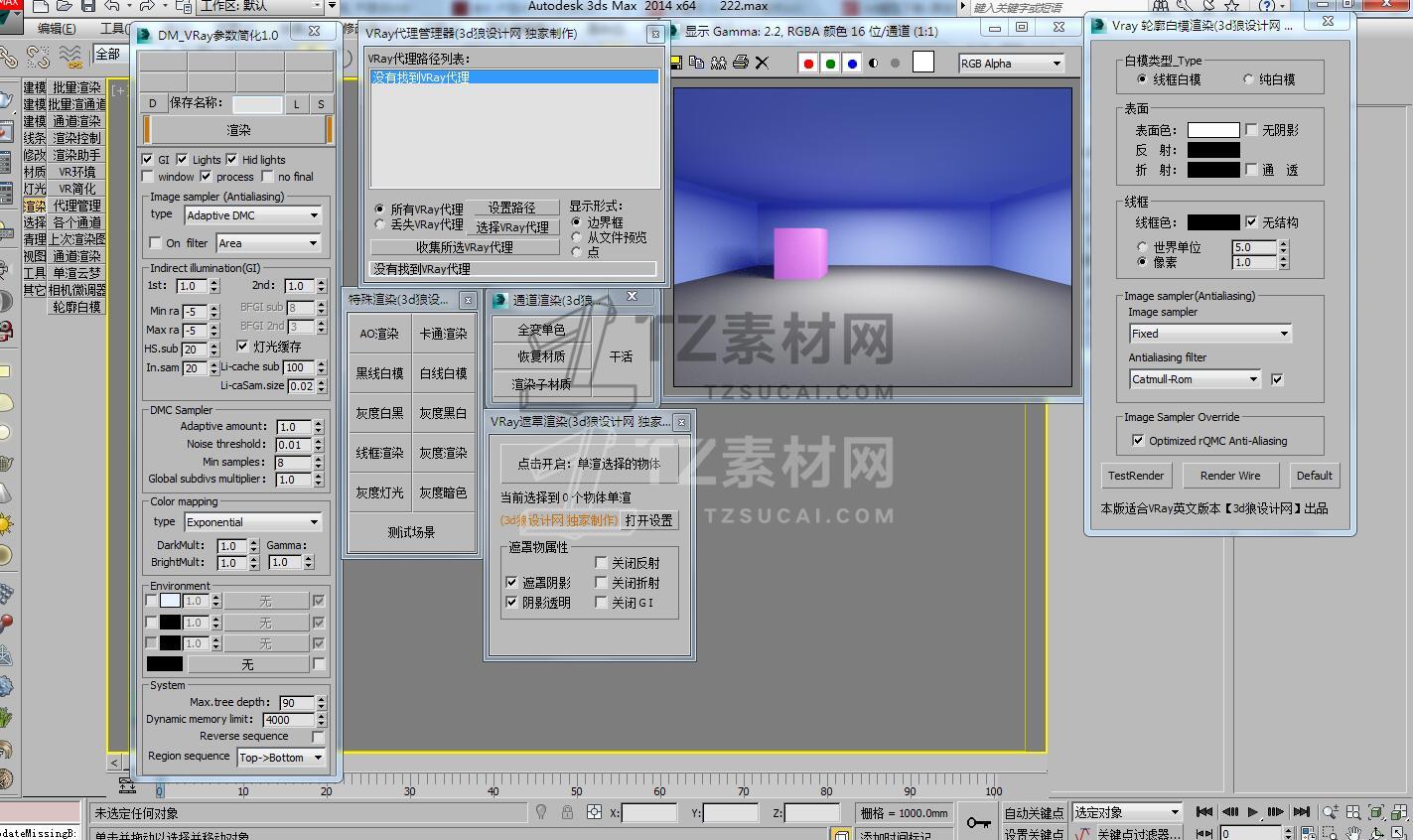This screenshot has height=840, width=1413.
Task: Toggle the blue channel button
Action: coord(852,64)
